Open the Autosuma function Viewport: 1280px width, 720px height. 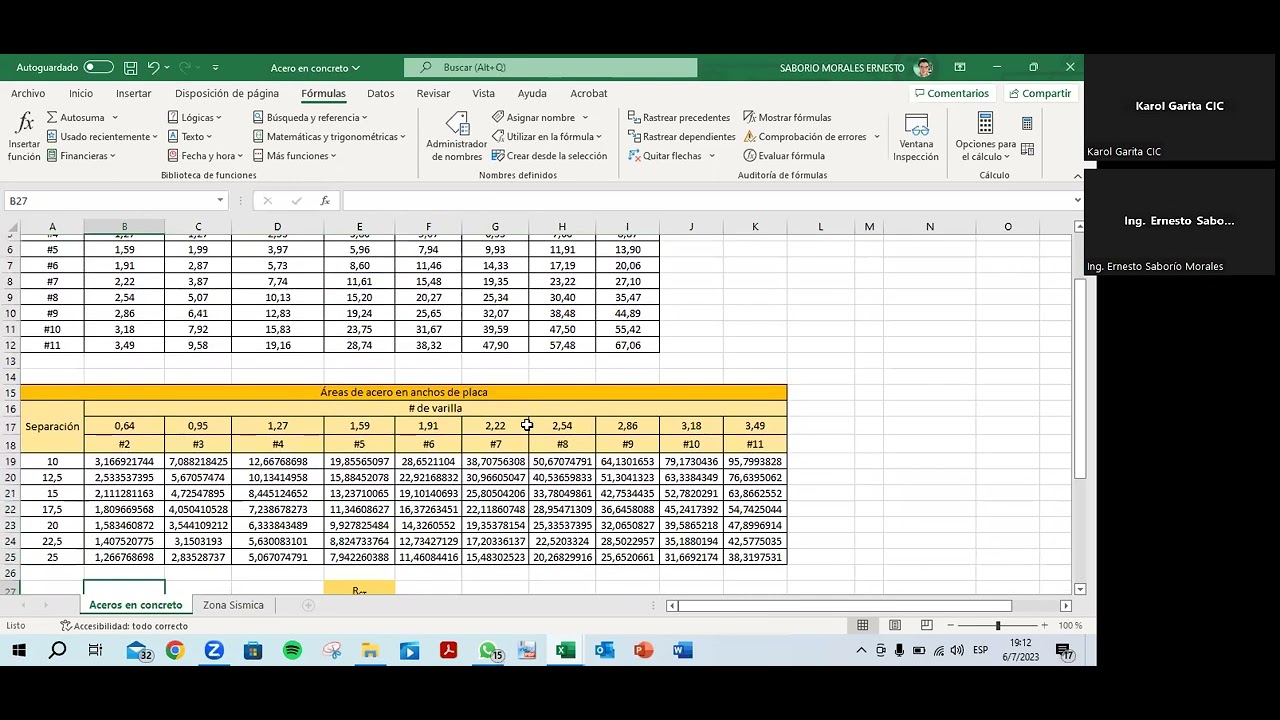(x=82, y=118)
